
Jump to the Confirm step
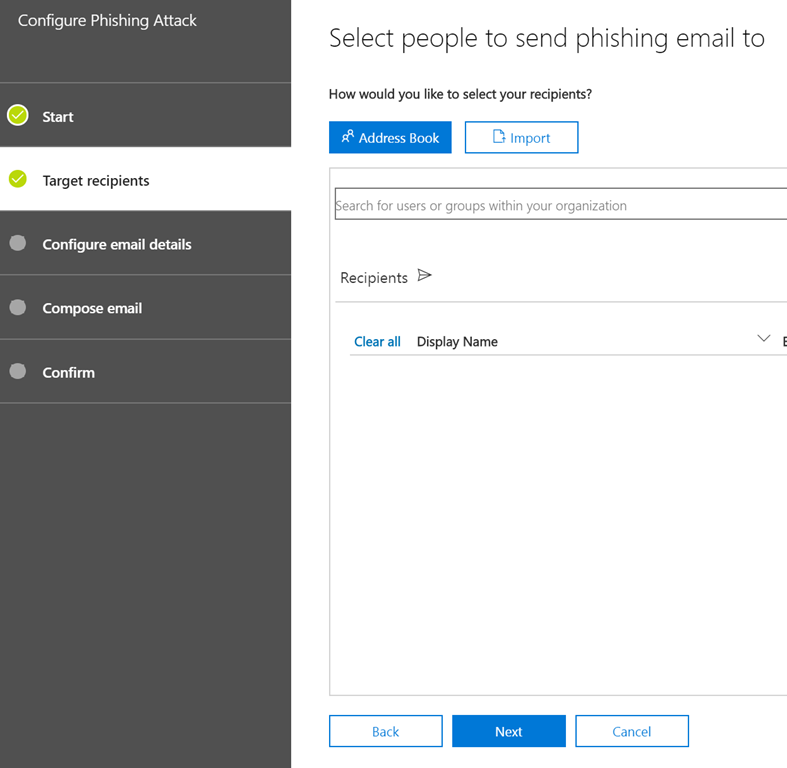pos(69,373)
